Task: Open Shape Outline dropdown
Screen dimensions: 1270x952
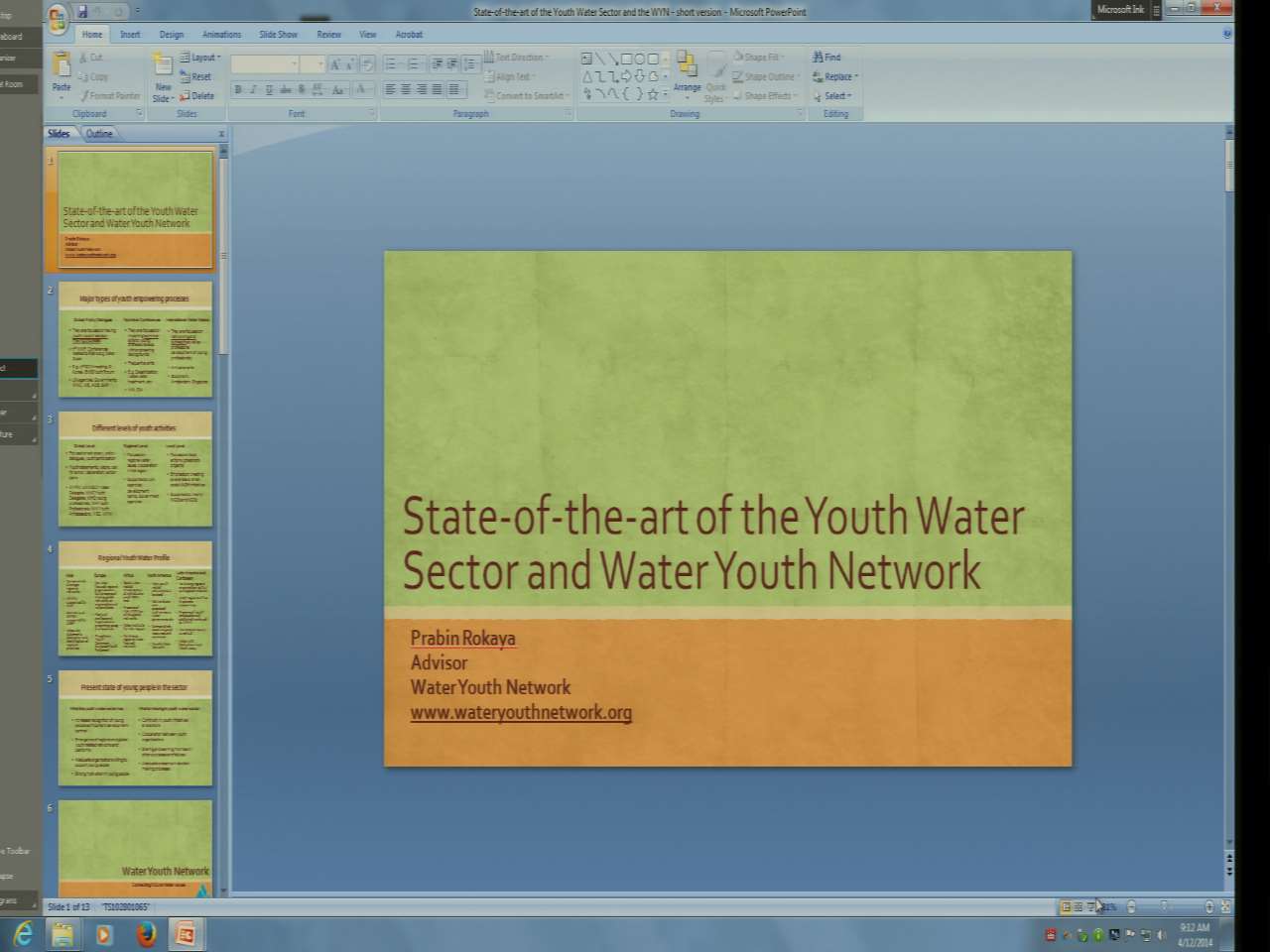Action: [x=767, y=76]
